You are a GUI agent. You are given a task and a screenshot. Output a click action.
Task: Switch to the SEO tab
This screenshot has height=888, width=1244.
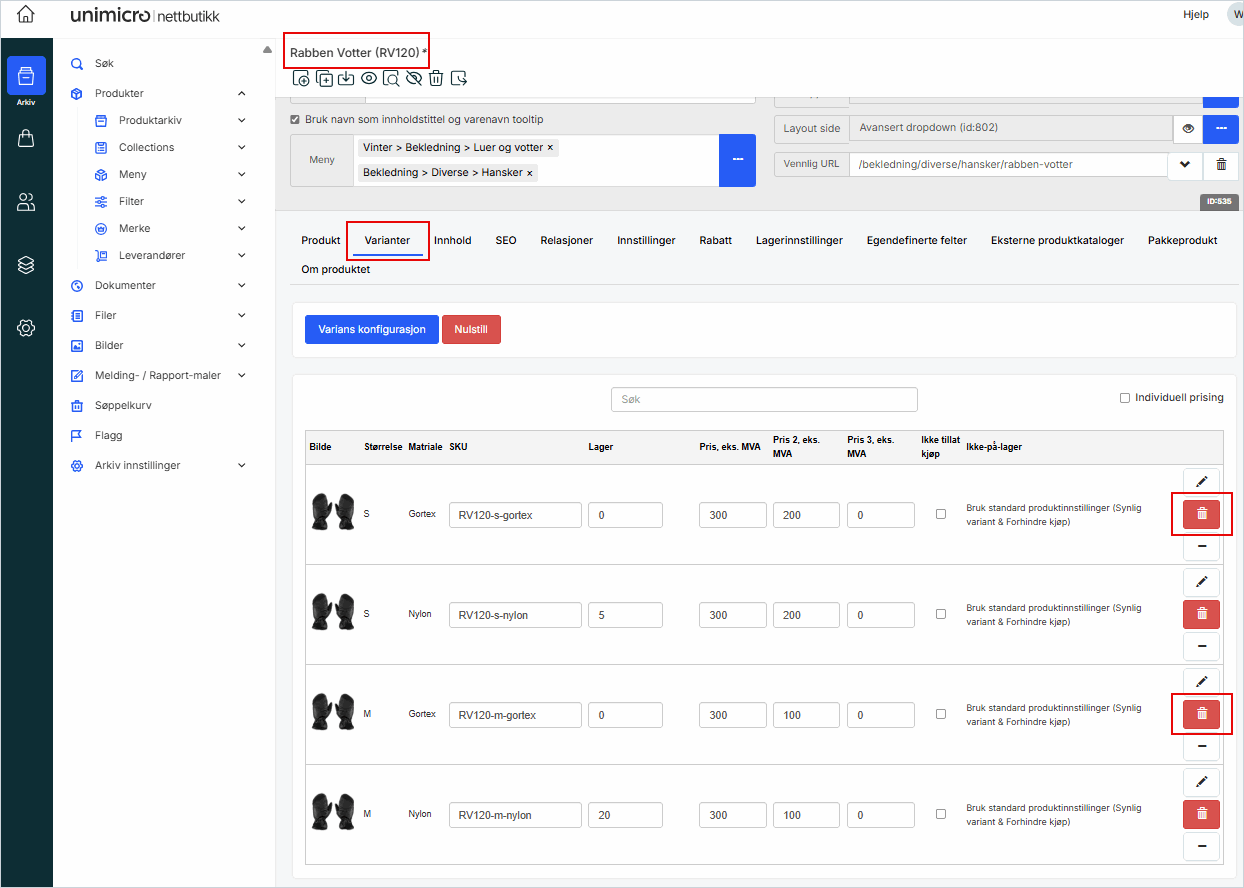click(506, 241)
